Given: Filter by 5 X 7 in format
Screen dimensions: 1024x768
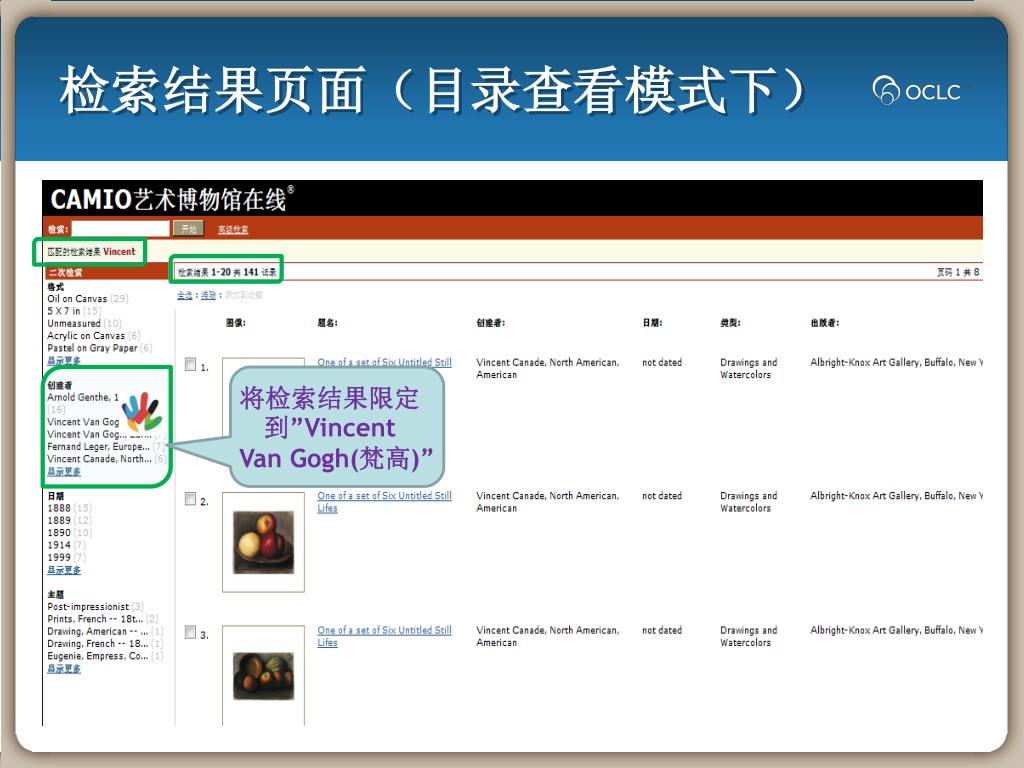Looking at the screenshot, I should click(x=64, y=311).
